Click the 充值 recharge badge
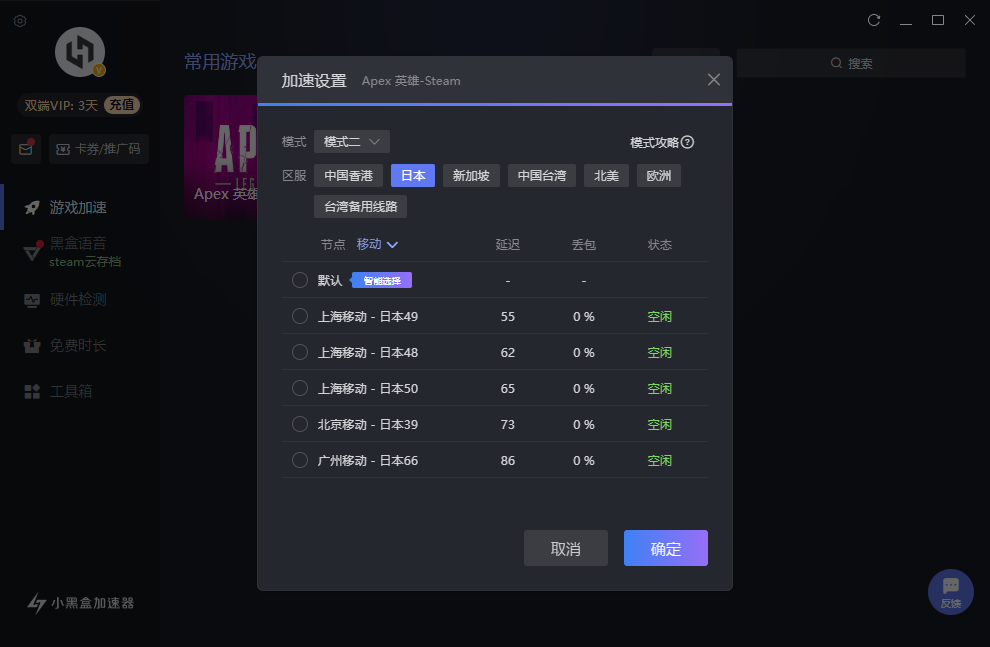The height and width of the screenshot is (647, 990). point(122,105)
